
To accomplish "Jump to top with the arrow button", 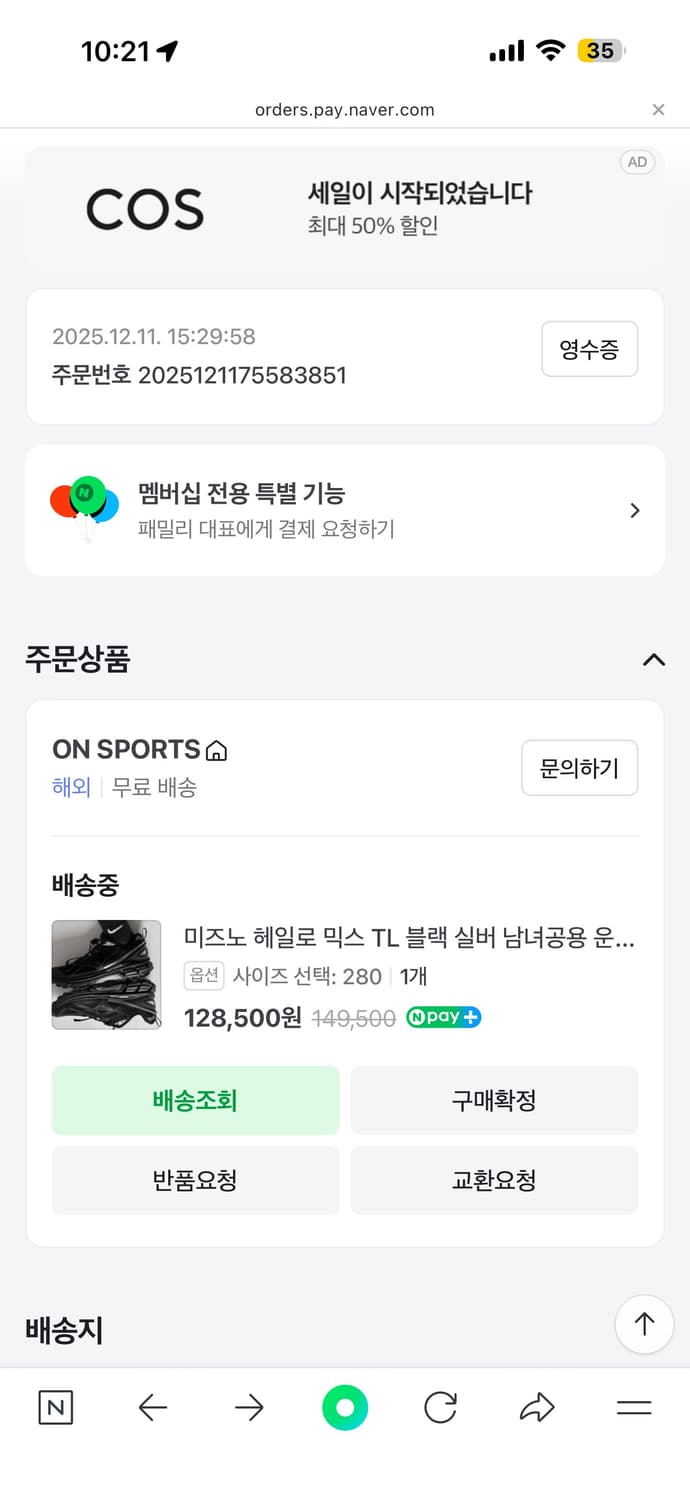I will coord(644,1324).
